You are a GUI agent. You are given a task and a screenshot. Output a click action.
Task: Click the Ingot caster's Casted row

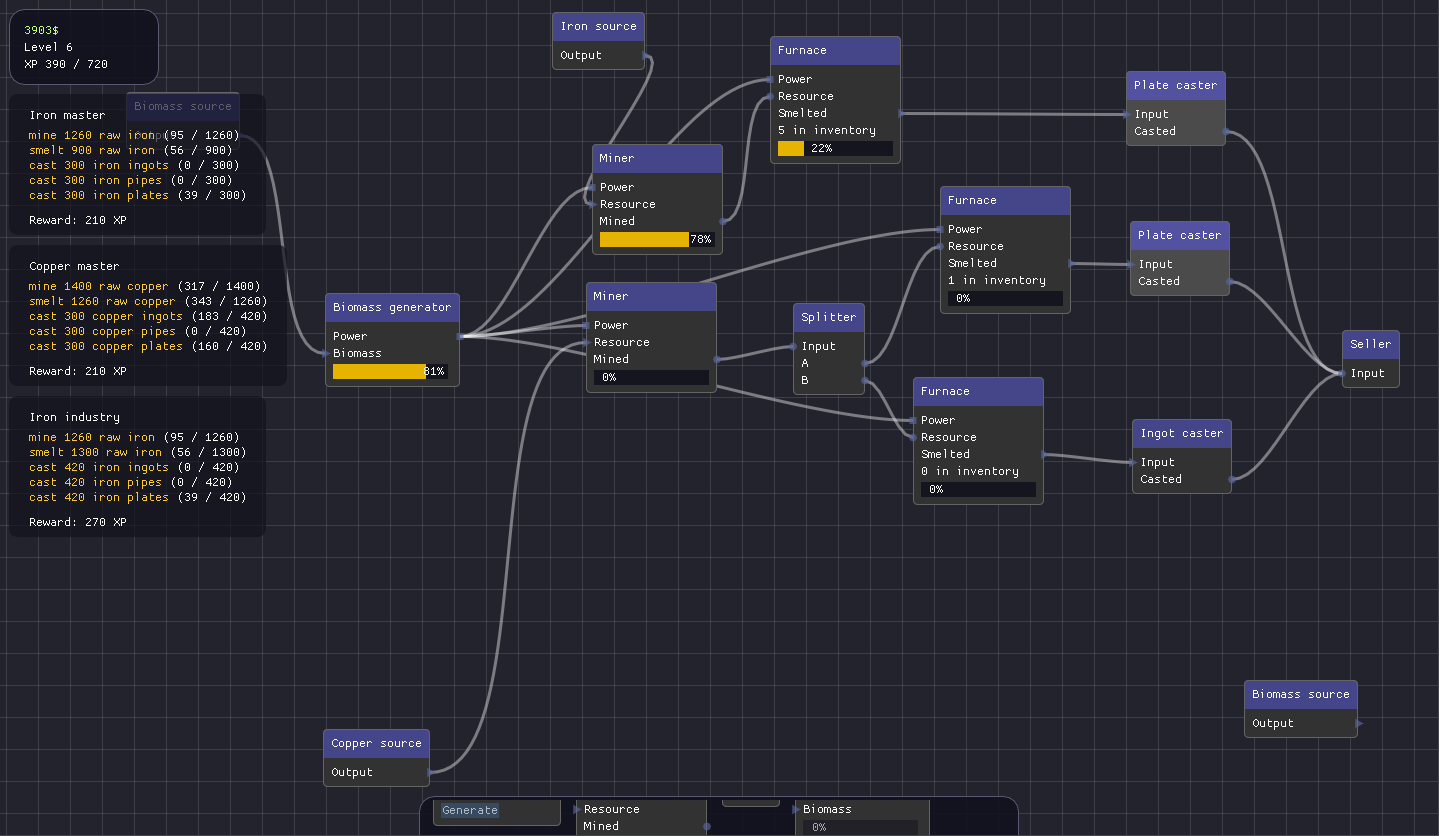[x=1182, y=479]
